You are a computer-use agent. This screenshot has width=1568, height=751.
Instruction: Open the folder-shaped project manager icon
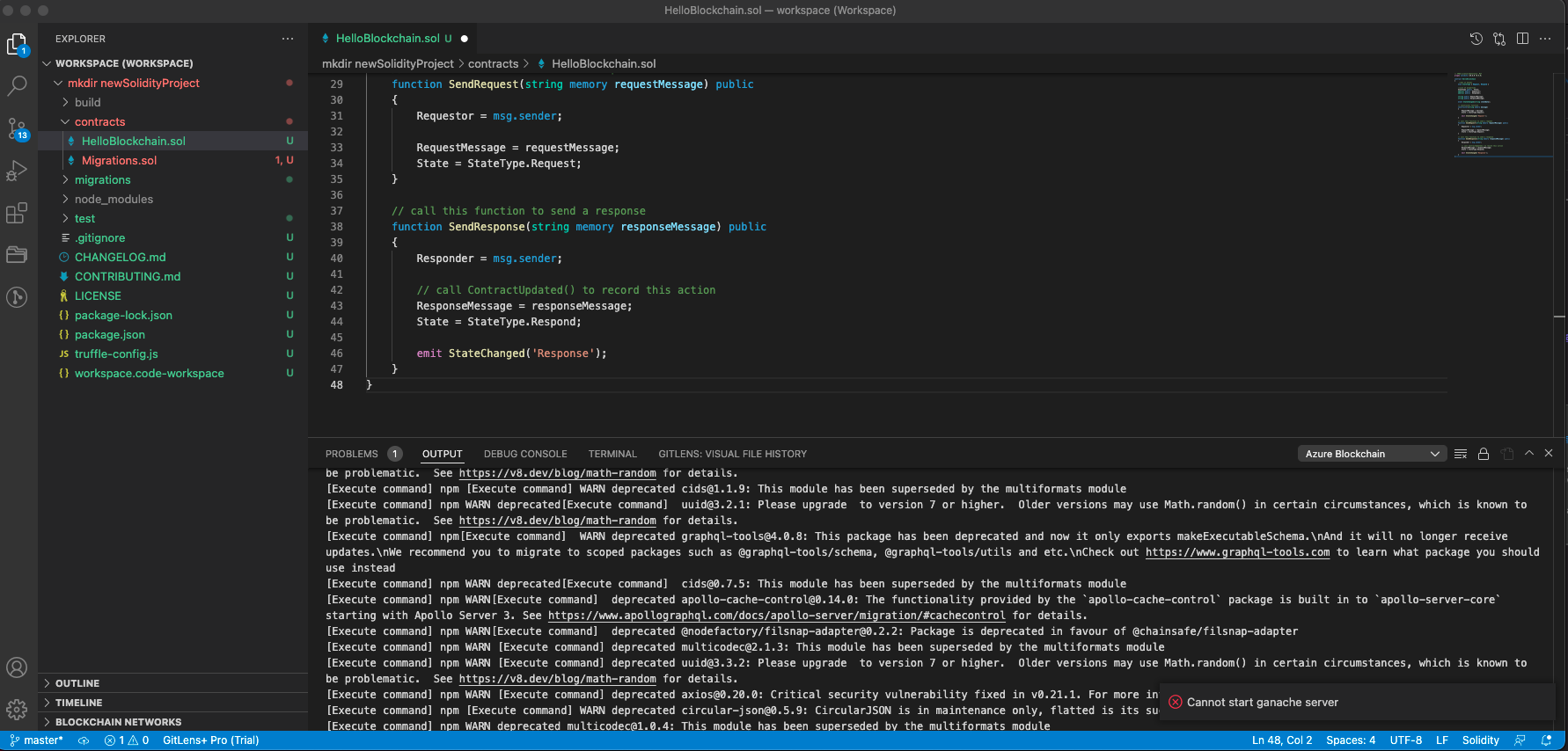coord(18,255)
